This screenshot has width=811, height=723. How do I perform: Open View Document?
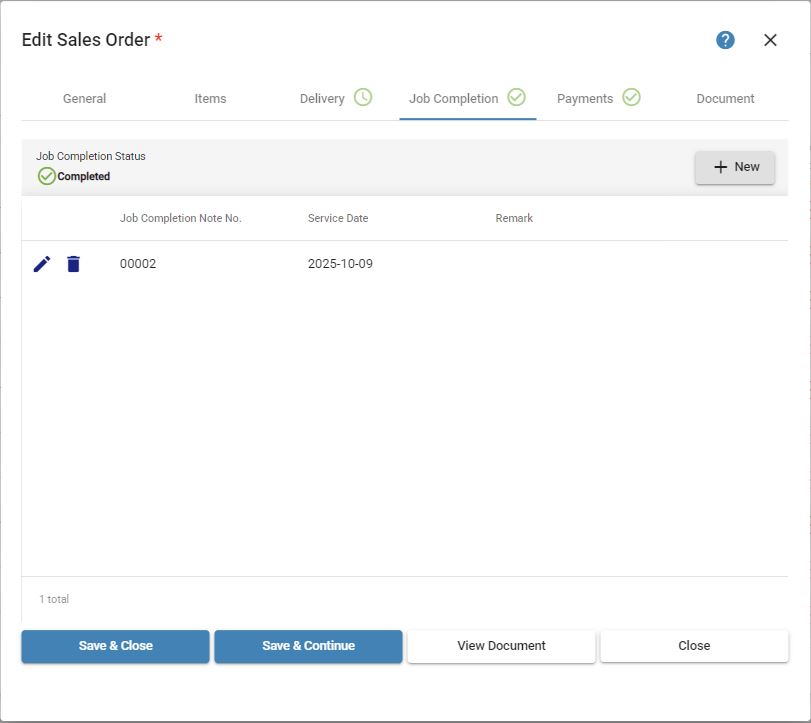click(501, 646)
